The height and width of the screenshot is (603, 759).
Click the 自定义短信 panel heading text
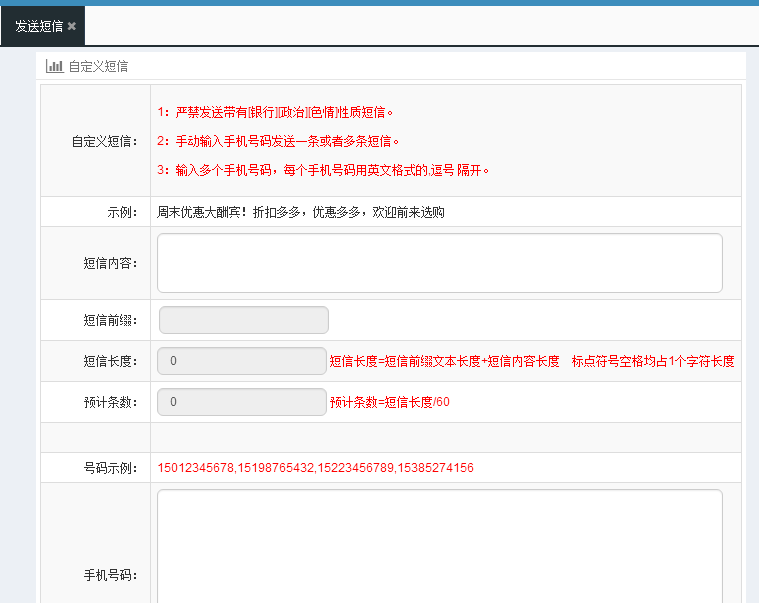[x=98, y=66]
